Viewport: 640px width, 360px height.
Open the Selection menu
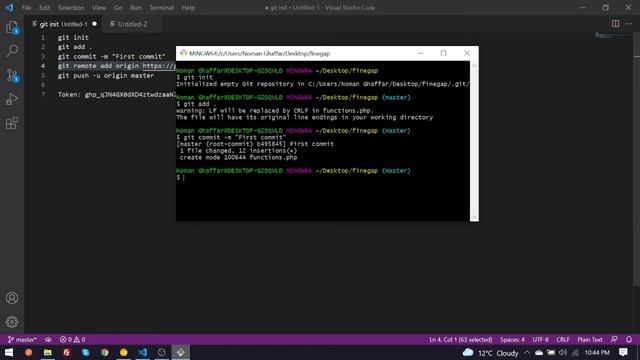point(71,8)
